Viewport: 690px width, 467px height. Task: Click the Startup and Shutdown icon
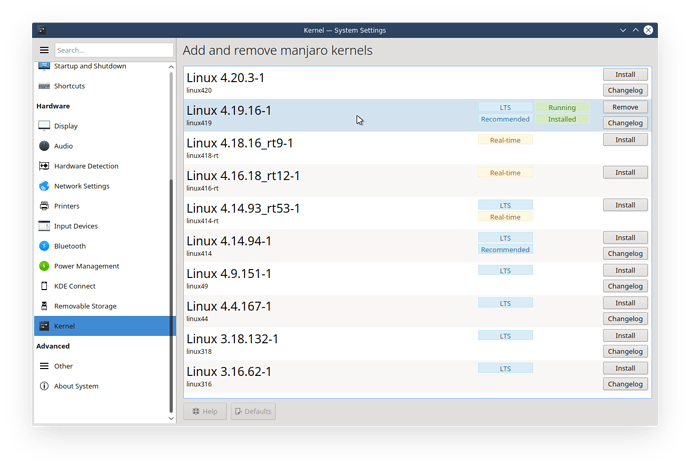click(44, 66)
